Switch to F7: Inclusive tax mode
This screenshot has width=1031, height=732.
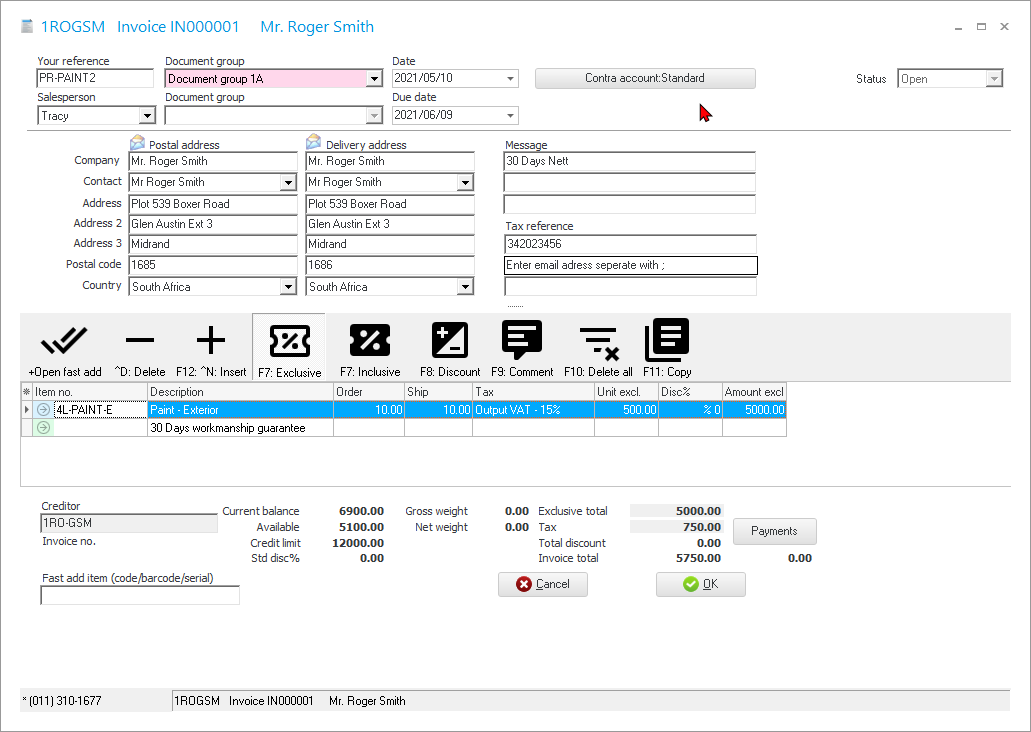(370, 342)
